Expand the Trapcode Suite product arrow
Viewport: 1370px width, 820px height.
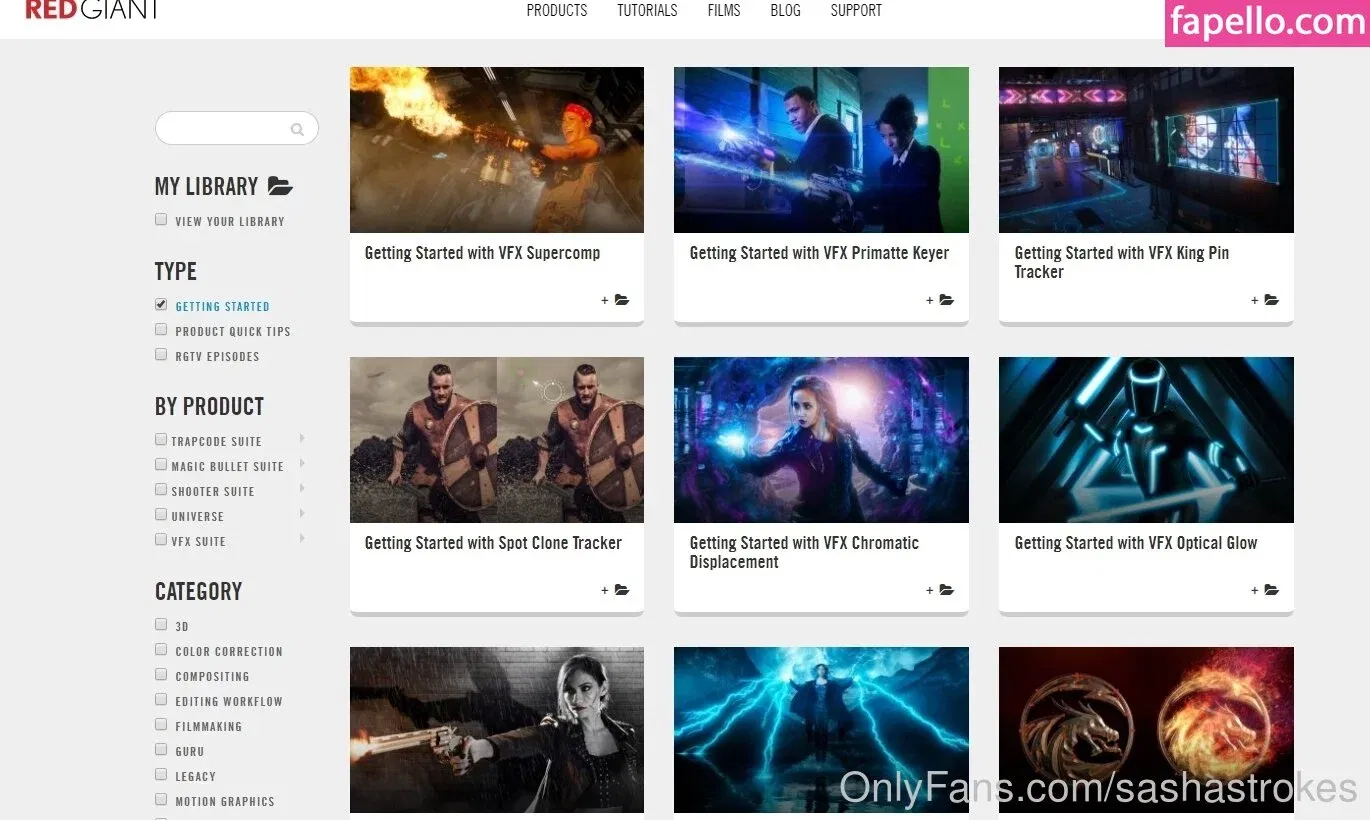pyautogui.click(x=302, y=439)
